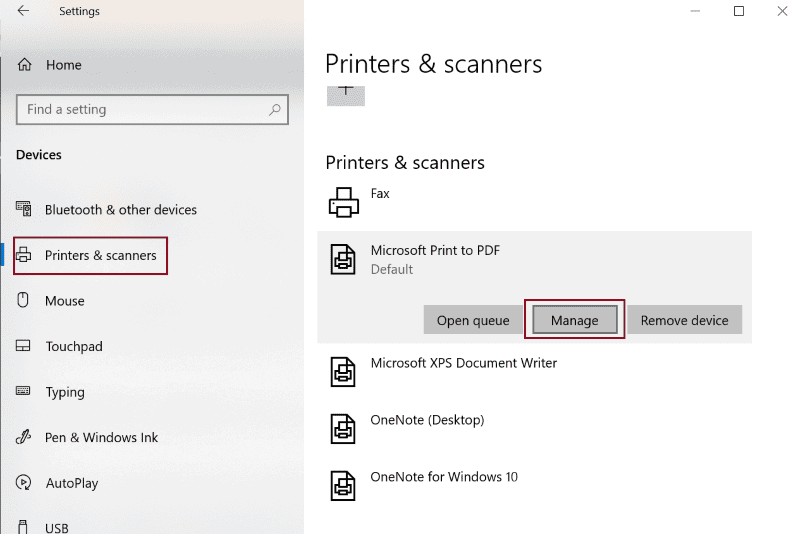Click the Find a setting search field
800x534 pixels.
[x=152, y=109]
